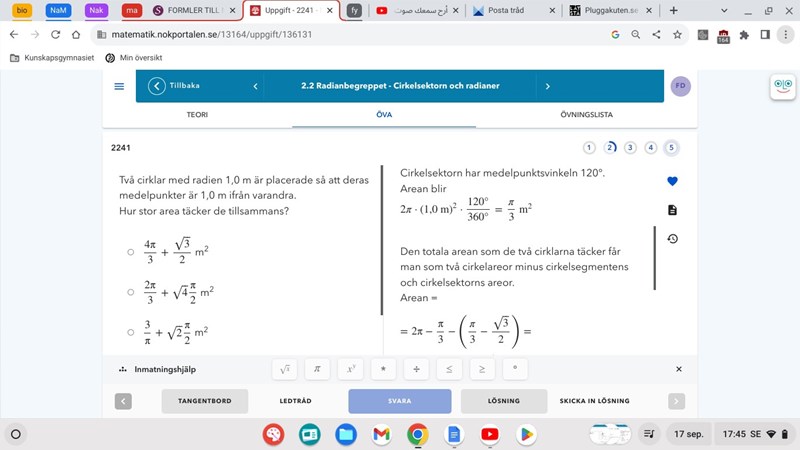Image resolution: width=800 pixels, height=450 pixels.
Task: Insert the pi symbol
Action: click(317, 369)
